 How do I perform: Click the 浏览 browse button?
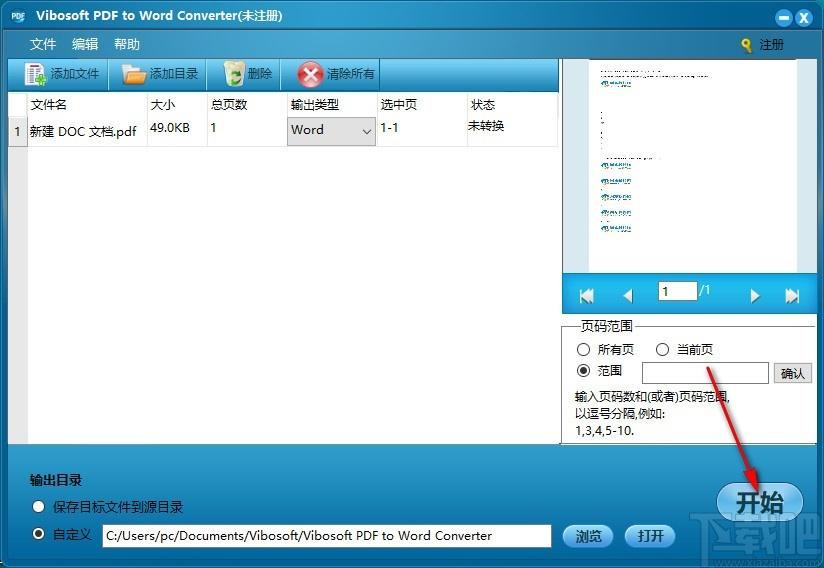[588, 536]
